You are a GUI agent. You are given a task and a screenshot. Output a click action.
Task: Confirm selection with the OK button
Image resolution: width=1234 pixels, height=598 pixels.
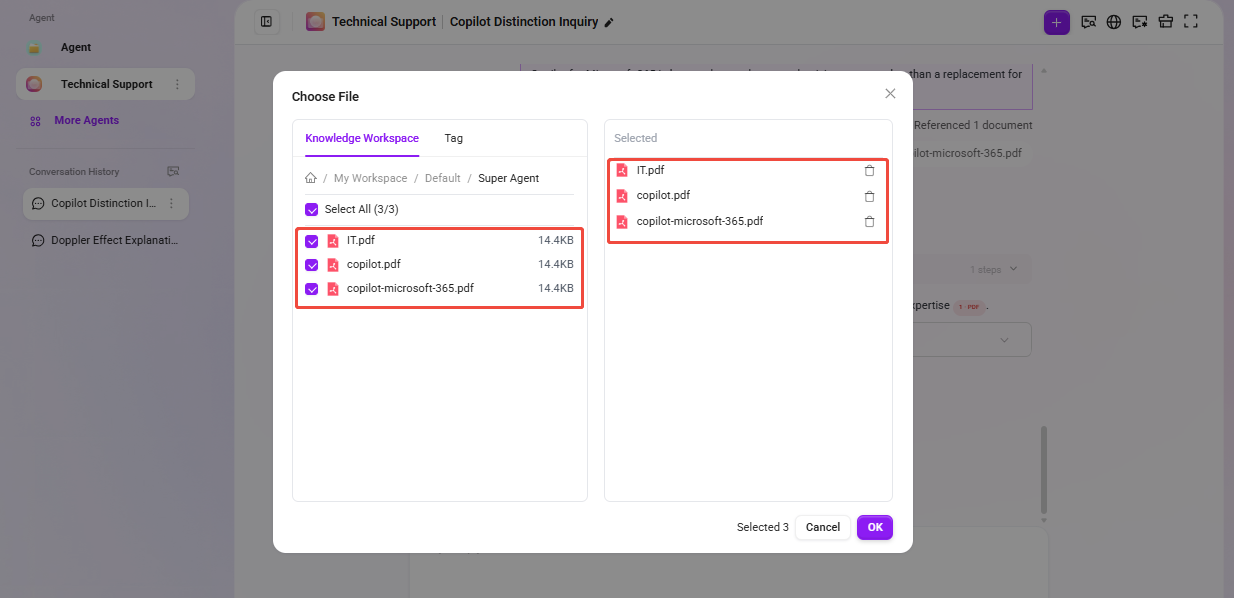pyautogui.click(x=875, y=527)
